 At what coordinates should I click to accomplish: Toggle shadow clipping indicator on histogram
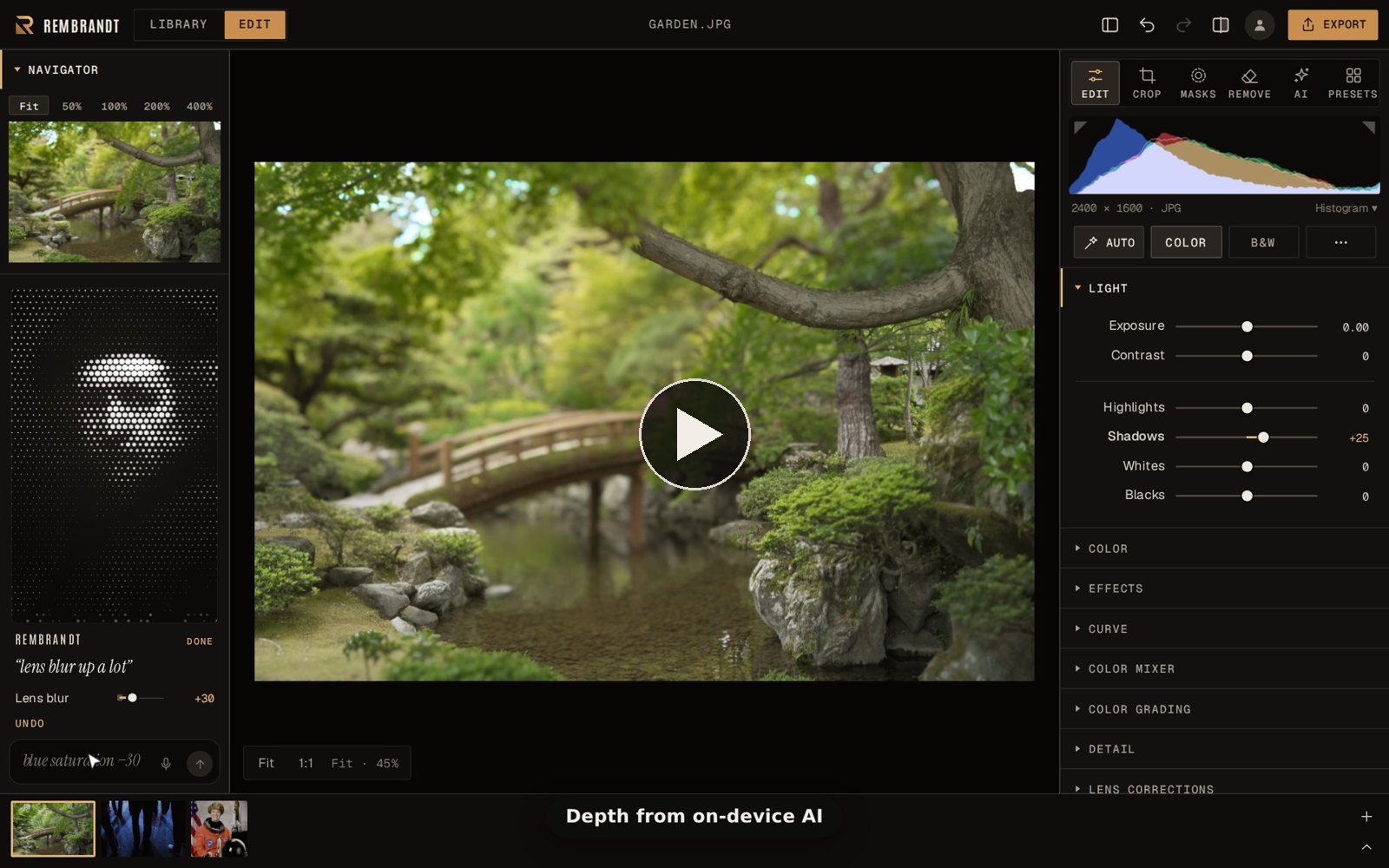[1081, 128]
